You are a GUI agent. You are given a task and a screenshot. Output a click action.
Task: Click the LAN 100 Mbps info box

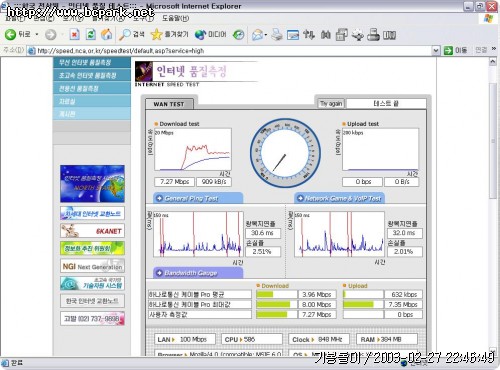[186, 339]
